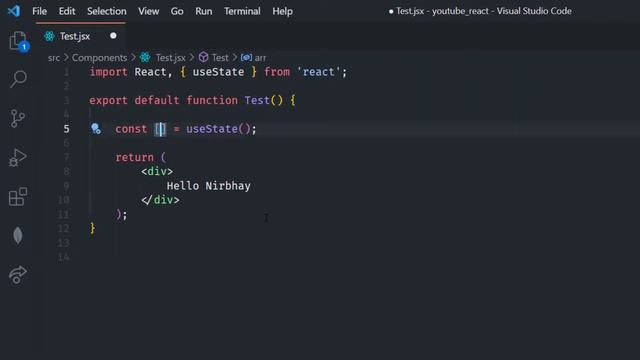Click the opening <div> tag on line 8

click(157, 171)
